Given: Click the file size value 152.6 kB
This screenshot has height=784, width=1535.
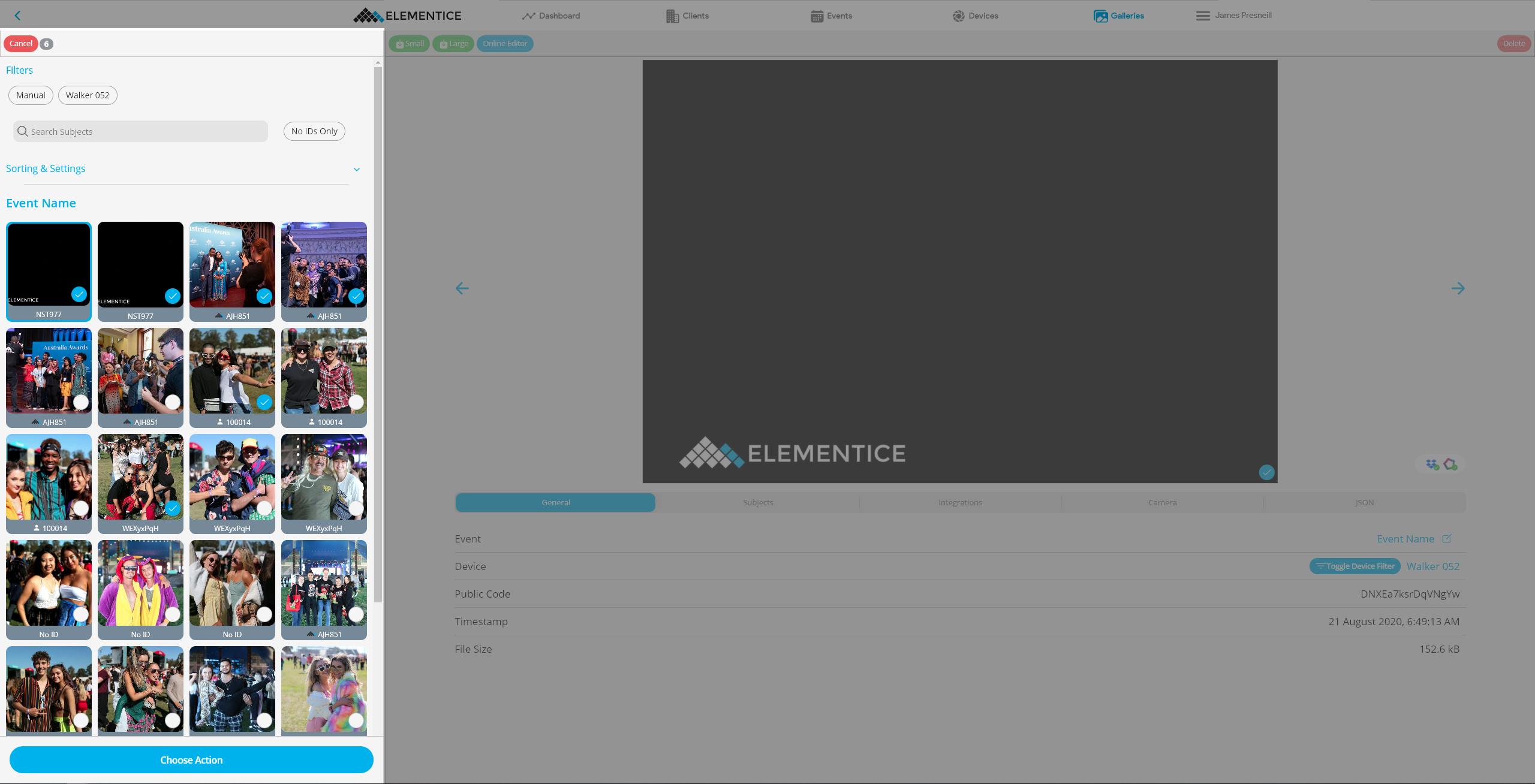Looking at the screenshot, I should point(1439,649).
